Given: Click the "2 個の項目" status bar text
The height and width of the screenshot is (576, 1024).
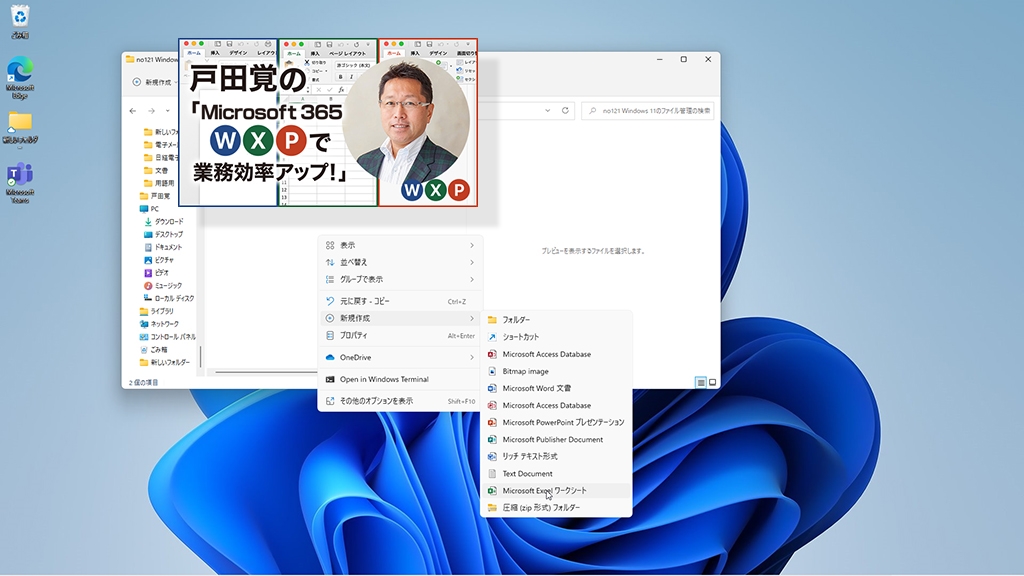Looking at the screenshot, I should 143,383.
